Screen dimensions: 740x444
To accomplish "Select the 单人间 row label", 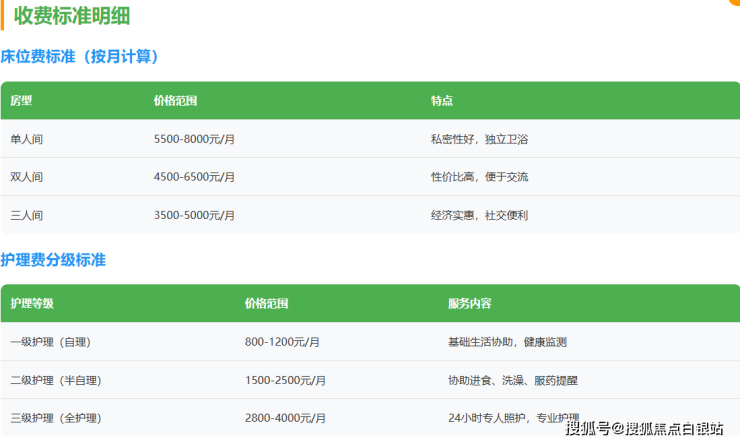I will pyautogui.click(x=27, y=139).
